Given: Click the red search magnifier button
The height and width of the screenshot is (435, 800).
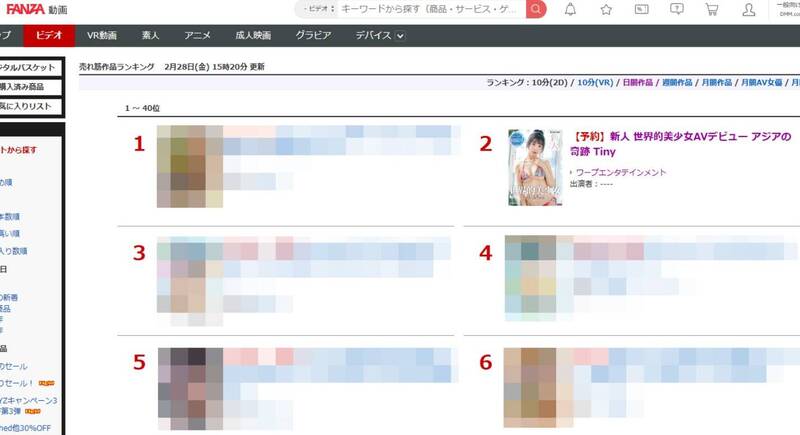Looking at the screenshot, I should (x=536, y=9).
